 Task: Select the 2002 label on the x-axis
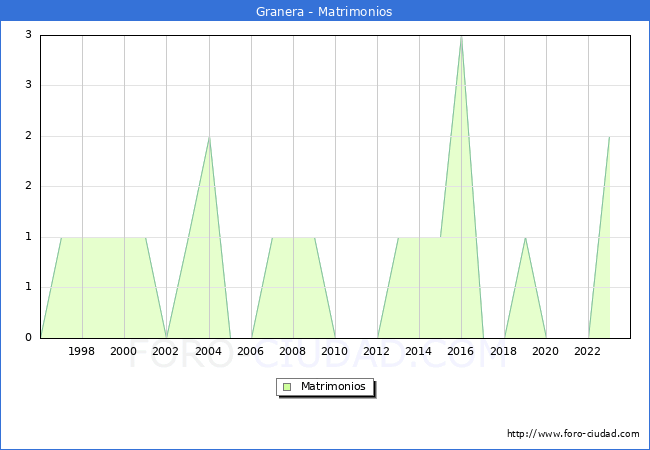166,351
